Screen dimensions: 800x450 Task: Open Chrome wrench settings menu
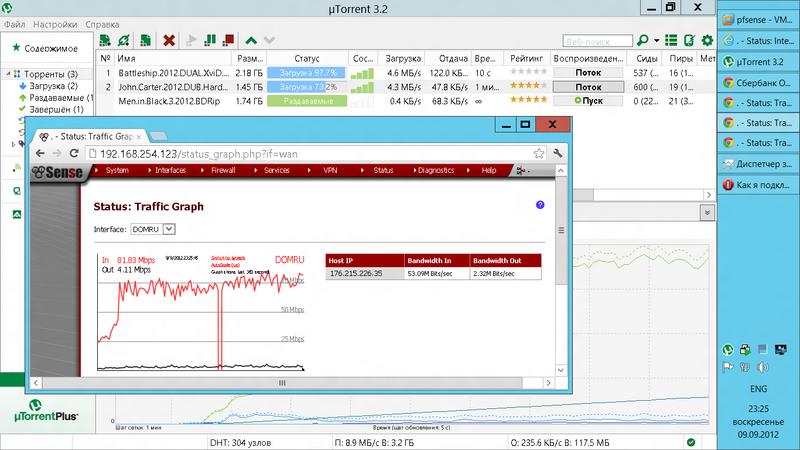pos(558,153)
